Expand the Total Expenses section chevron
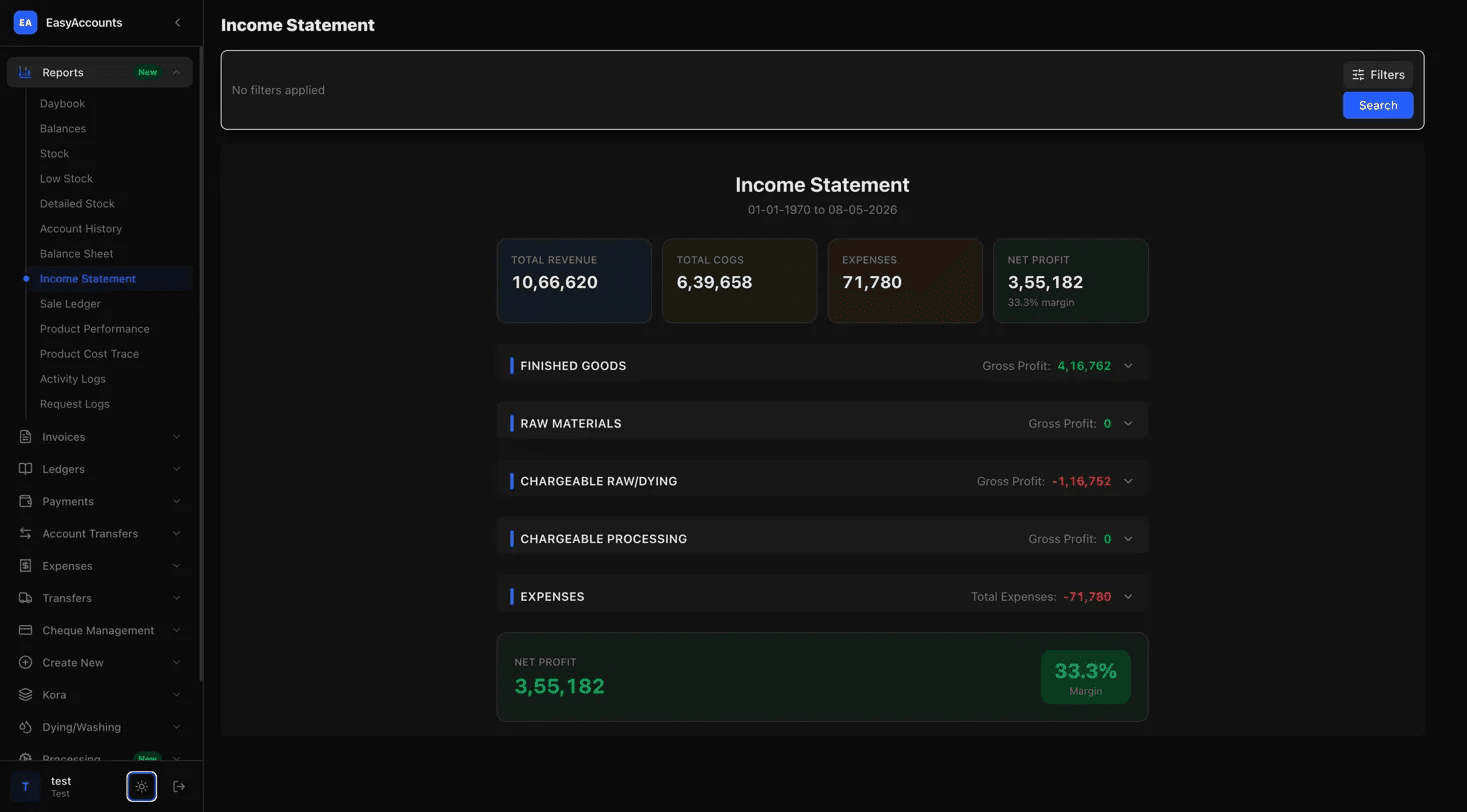Viewport: 1467px width, 812px height. pyautogui.click(x=1128, y=597)
